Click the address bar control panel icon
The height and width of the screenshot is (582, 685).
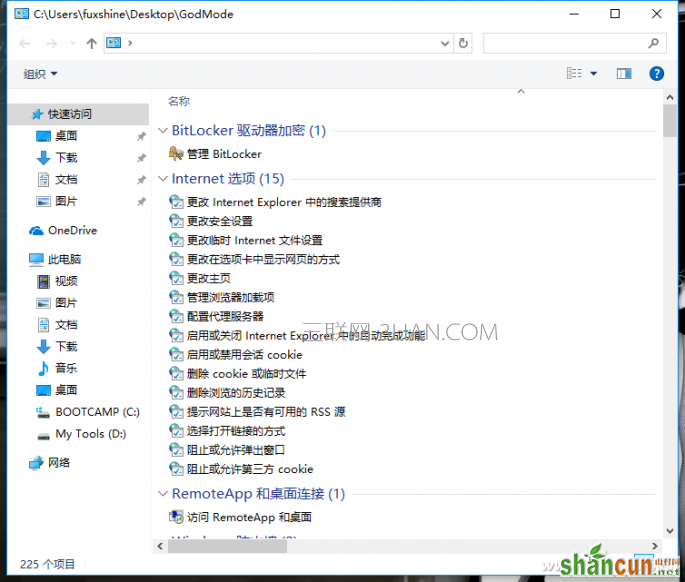(114, 43)
